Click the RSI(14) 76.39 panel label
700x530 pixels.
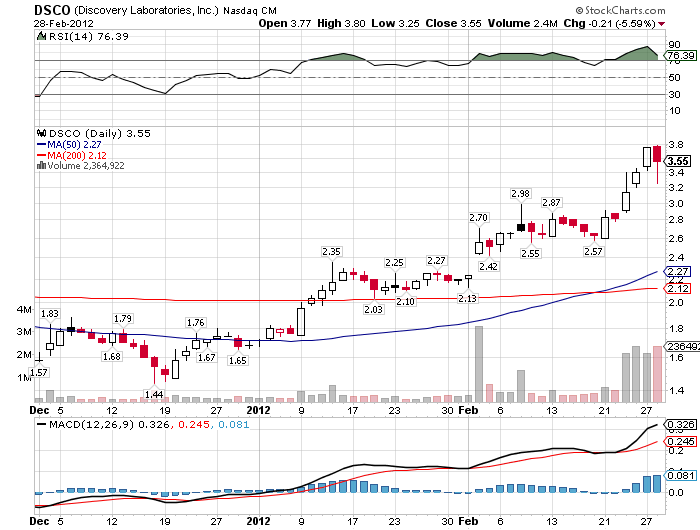pos(88,37)
